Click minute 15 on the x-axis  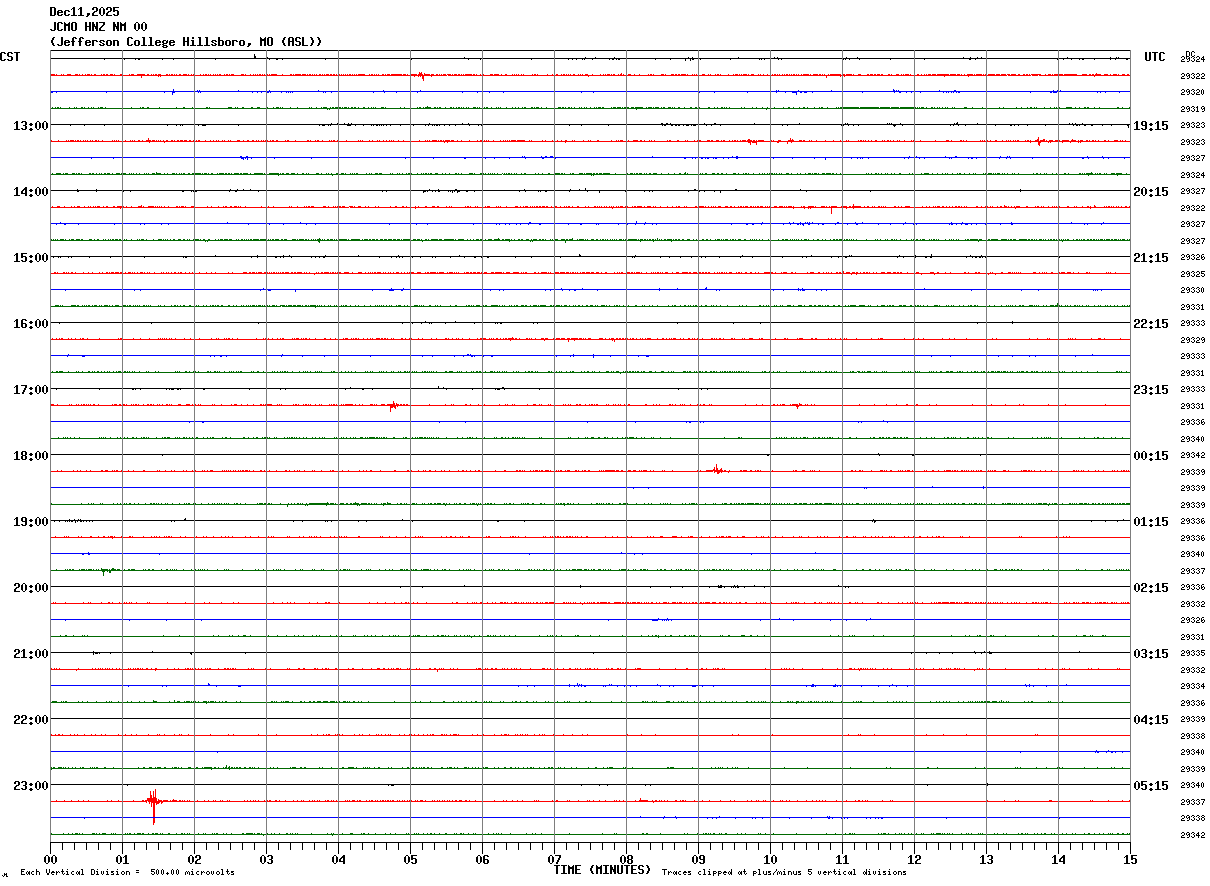(x=1130, y=858)
